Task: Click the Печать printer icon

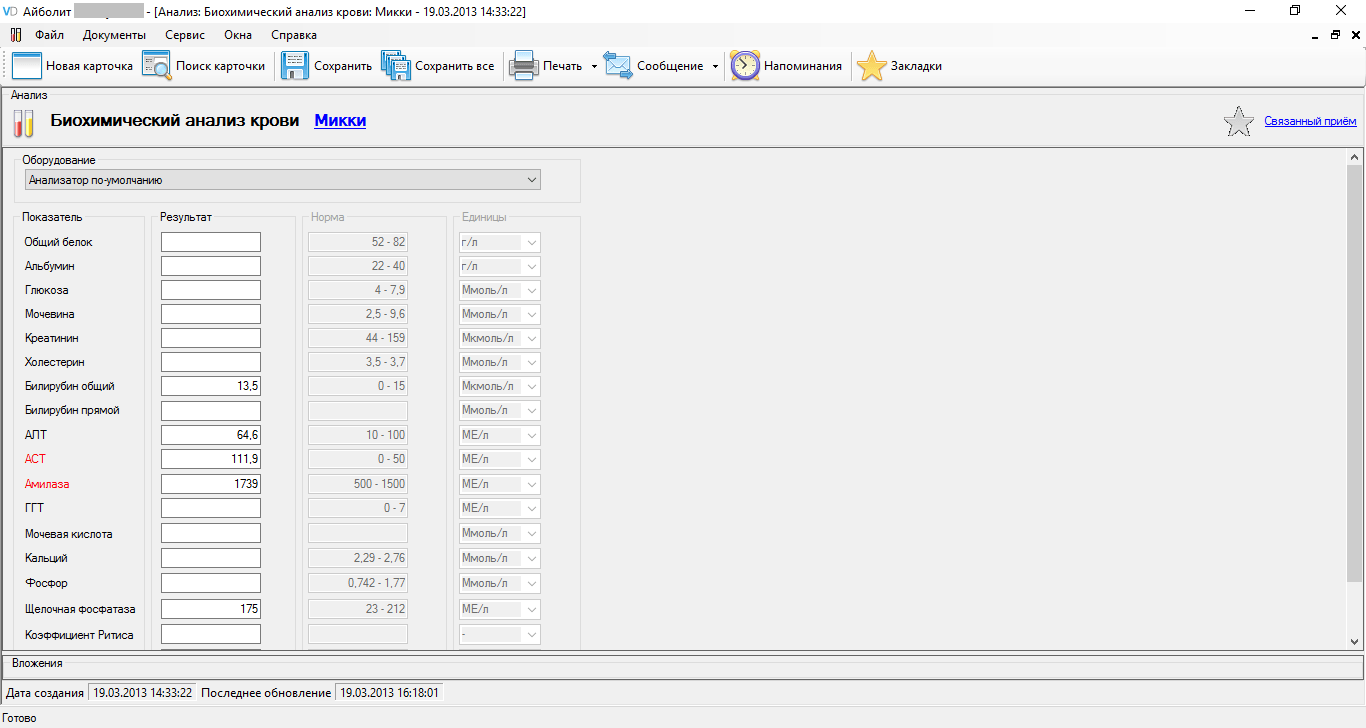Action: click(x=524, y=66)
